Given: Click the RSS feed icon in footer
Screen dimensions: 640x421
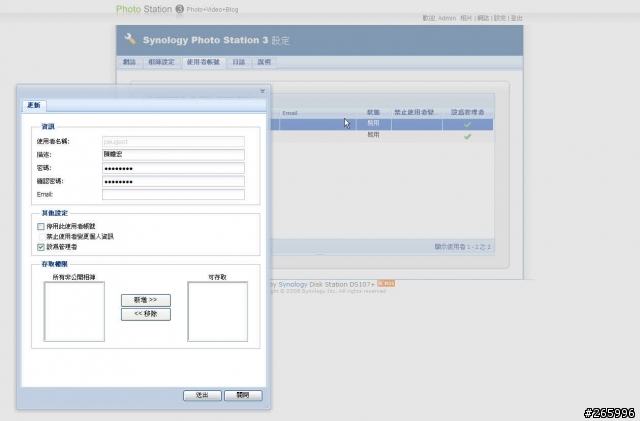Looking at the screenshot, I should pos(386,283).
